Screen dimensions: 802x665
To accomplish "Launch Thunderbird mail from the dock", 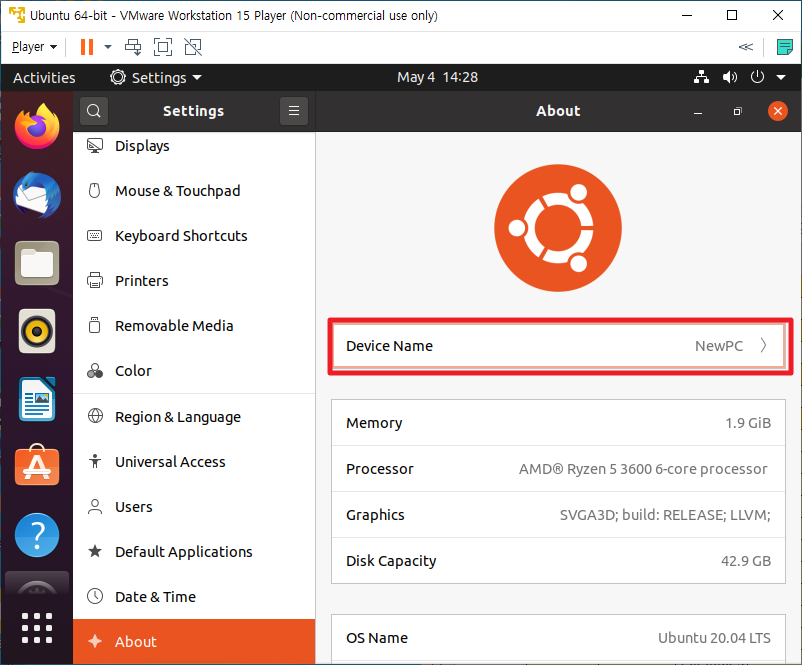I will 37,195.
